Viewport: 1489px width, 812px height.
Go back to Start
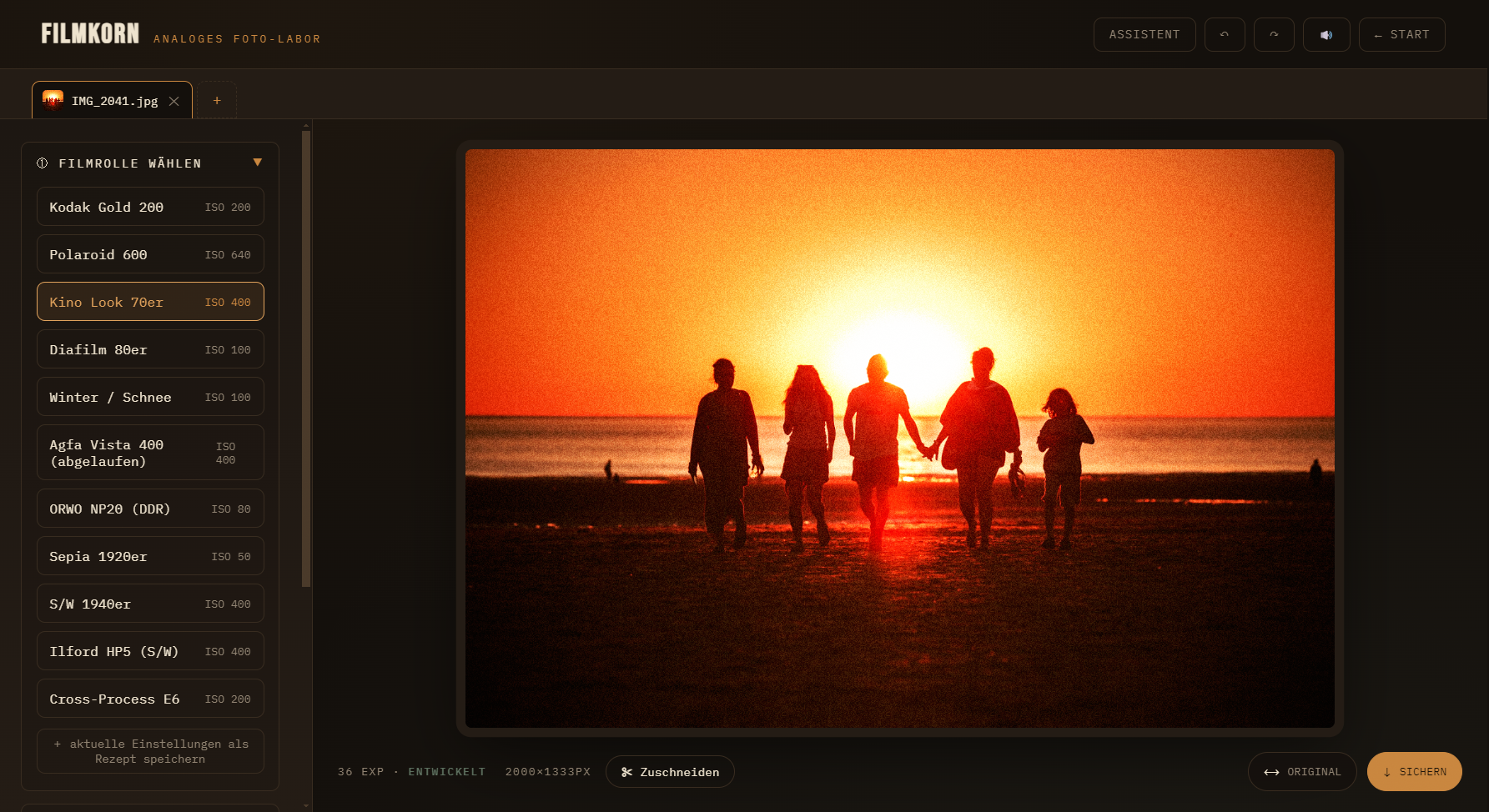pyautogui.click(x=1401, y=35)
